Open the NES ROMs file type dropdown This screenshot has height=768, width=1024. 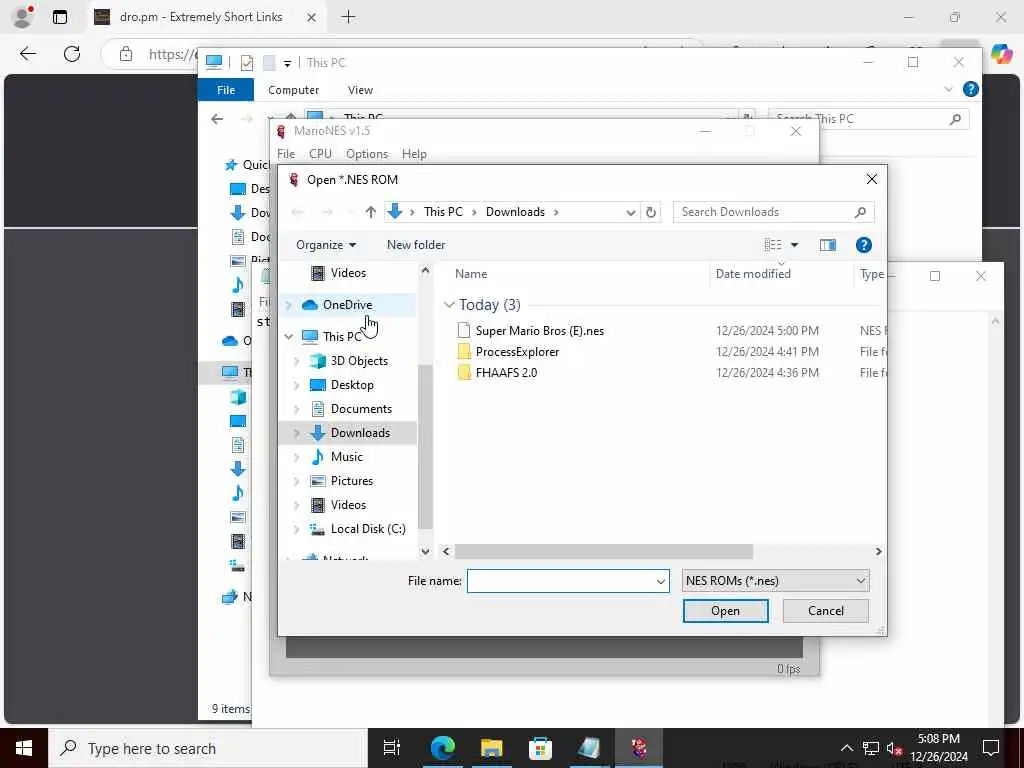pyautogui.click(x=775, y=581)
